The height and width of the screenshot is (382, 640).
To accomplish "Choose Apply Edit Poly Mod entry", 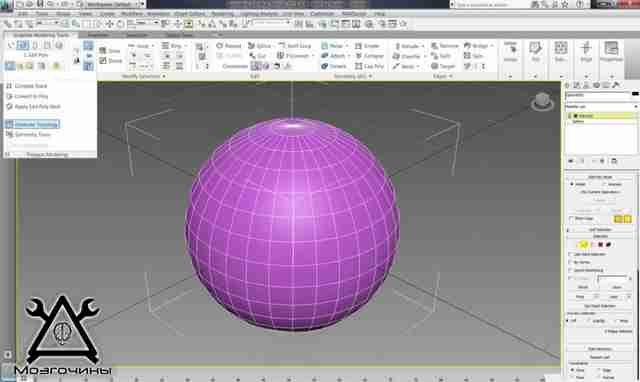I will coord(33,107).
